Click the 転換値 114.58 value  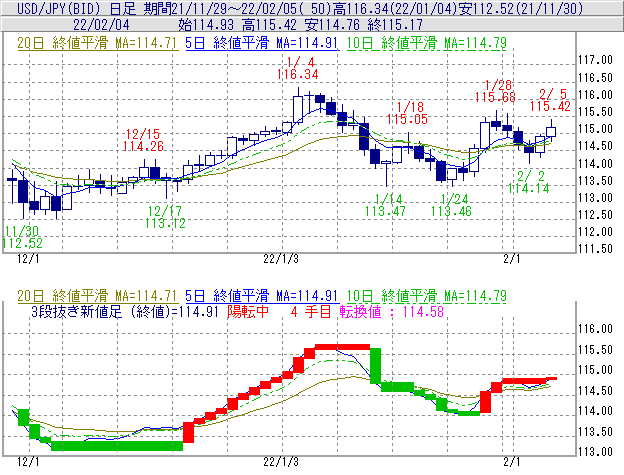point(392,311)
